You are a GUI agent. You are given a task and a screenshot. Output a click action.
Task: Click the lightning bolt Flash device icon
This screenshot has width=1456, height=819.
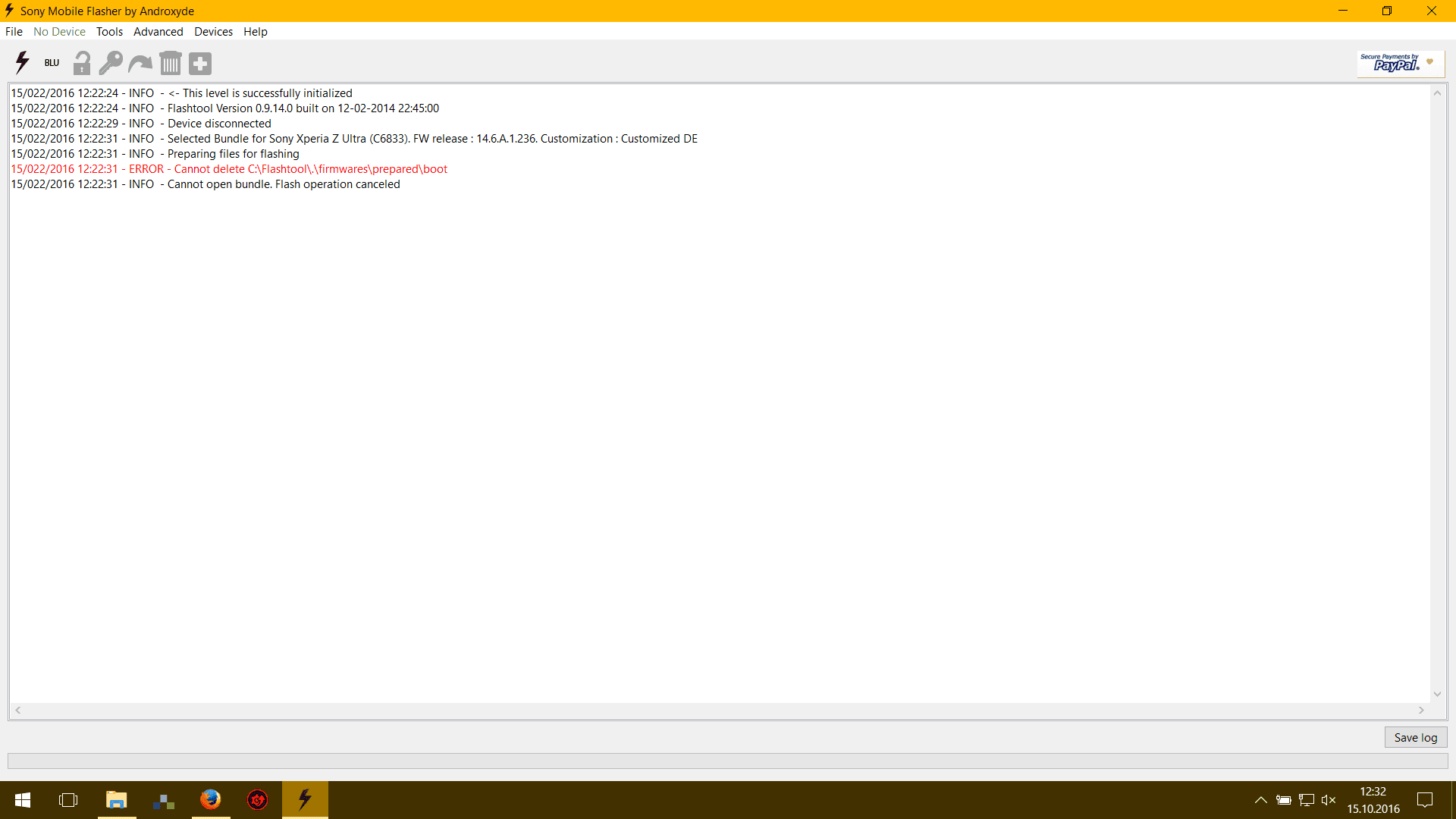[22, 63]
